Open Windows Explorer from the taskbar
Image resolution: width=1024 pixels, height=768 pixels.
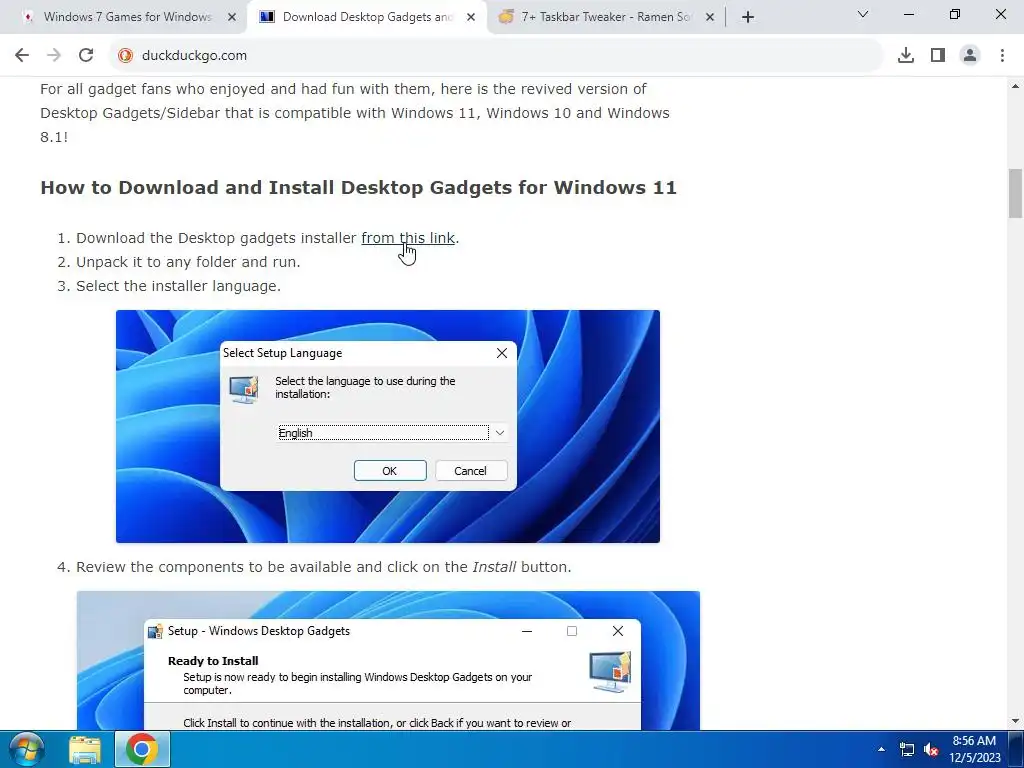point(85,749)
